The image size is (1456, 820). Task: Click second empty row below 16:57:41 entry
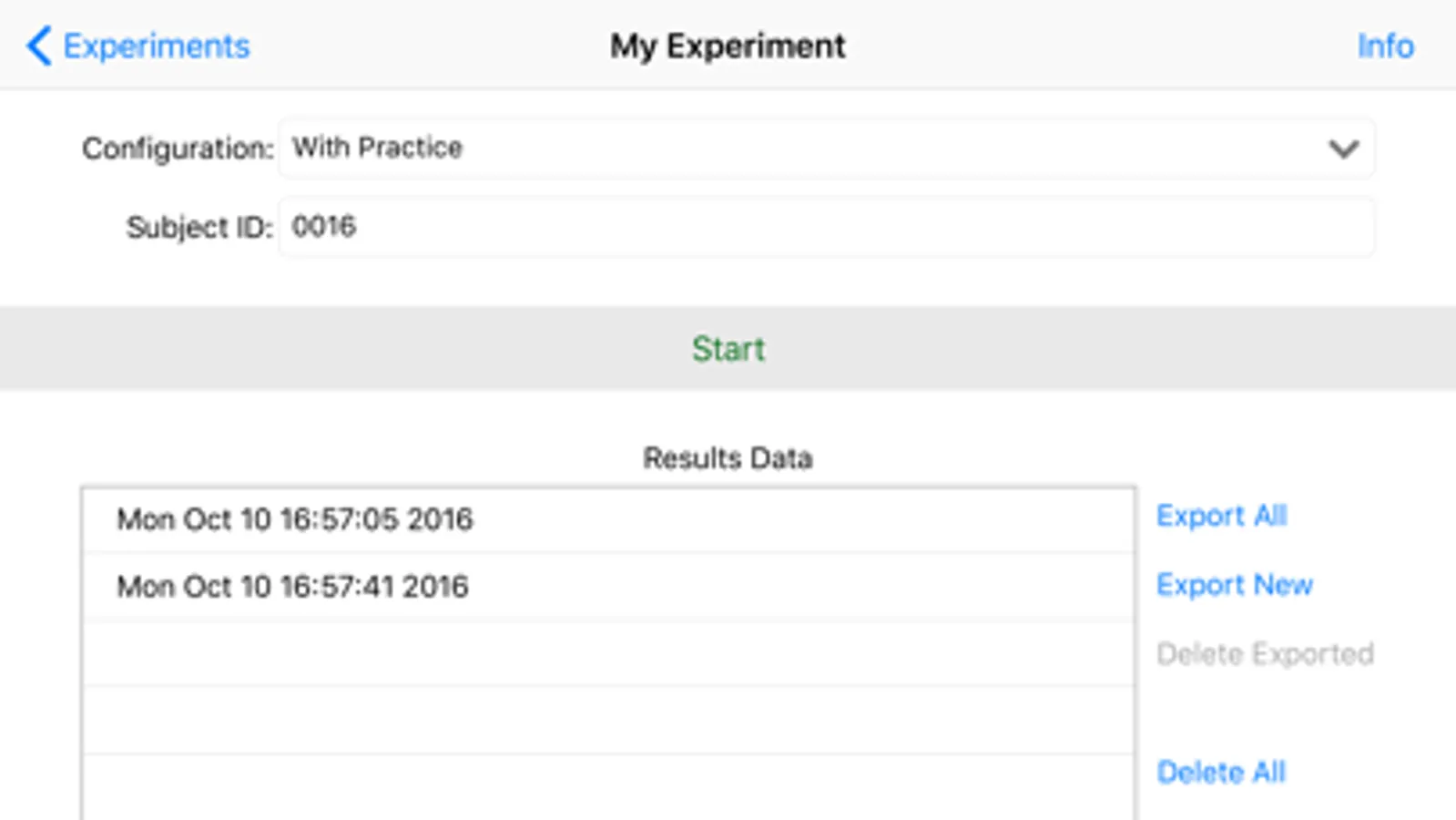coord(608,720)
